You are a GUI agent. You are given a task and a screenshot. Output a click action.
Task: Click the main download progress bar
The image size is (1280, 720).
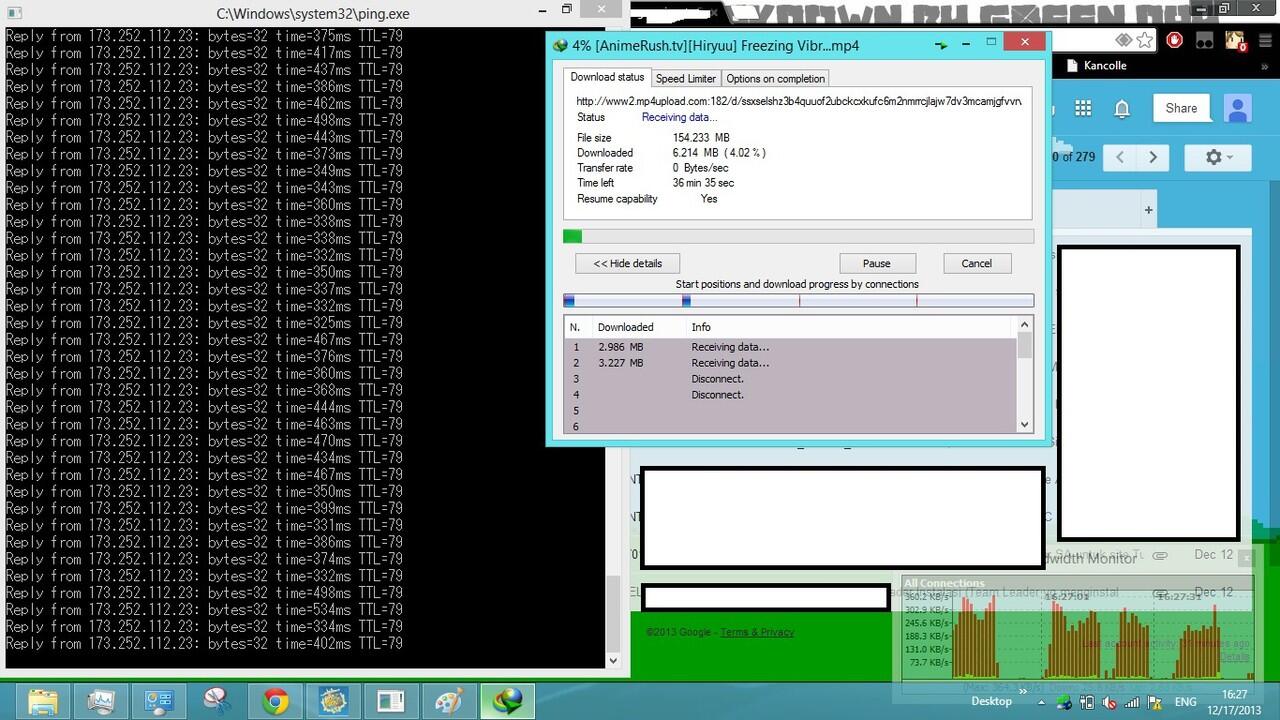tap(799, 236)
